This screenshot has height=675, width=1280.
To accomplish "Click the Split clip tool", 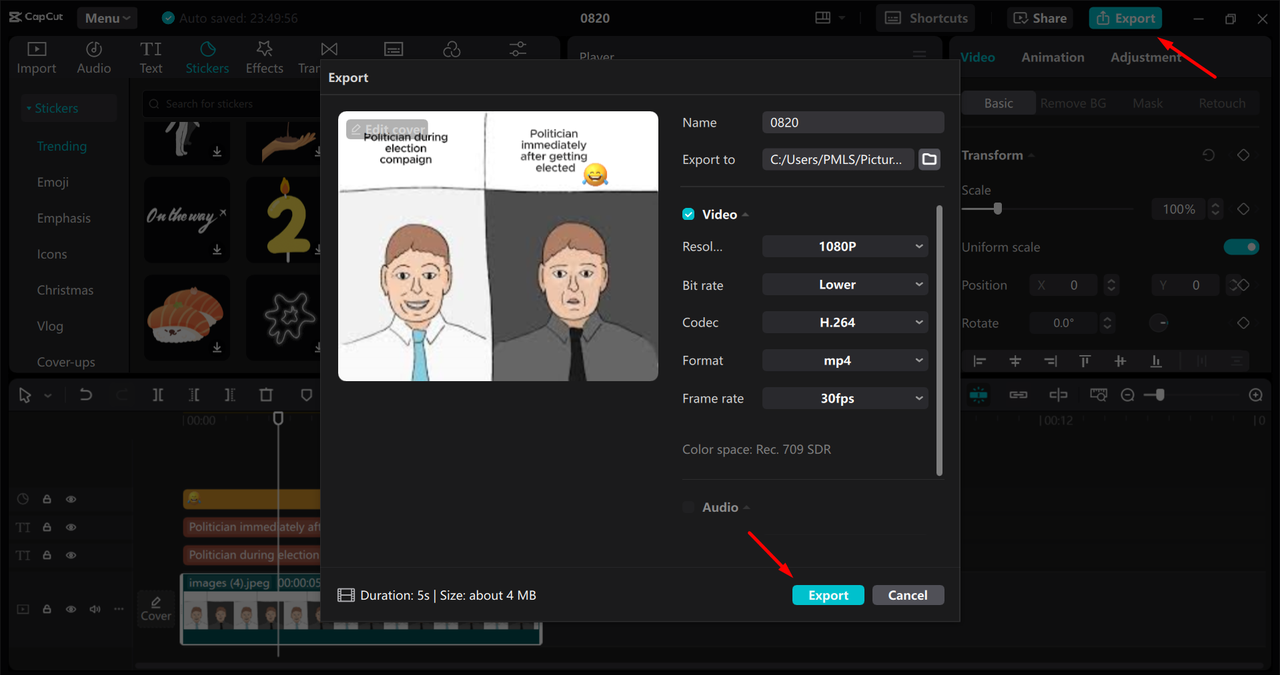I will [x=158, y=395].
